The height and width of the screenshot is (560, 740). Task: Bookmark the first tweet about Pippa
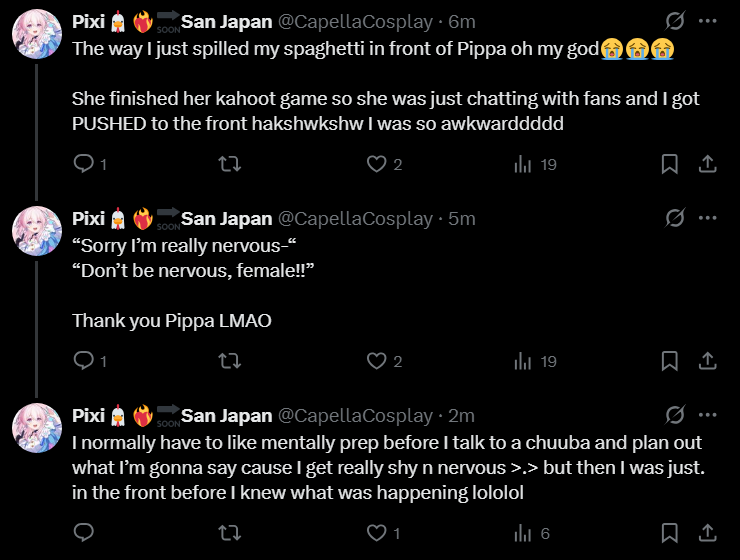click(670, 164)
